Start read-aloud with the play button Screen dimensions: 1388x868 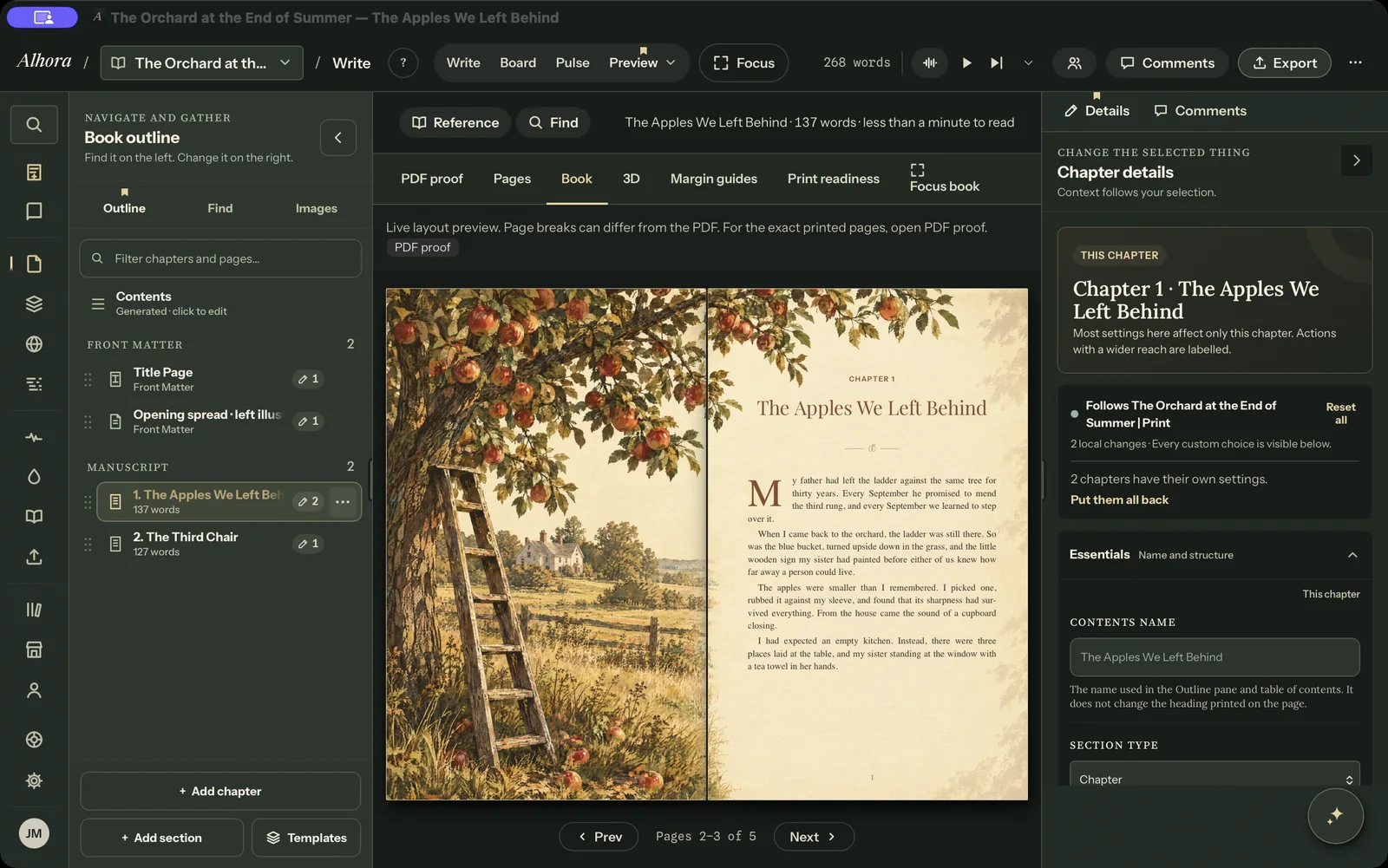coord(966,63)
